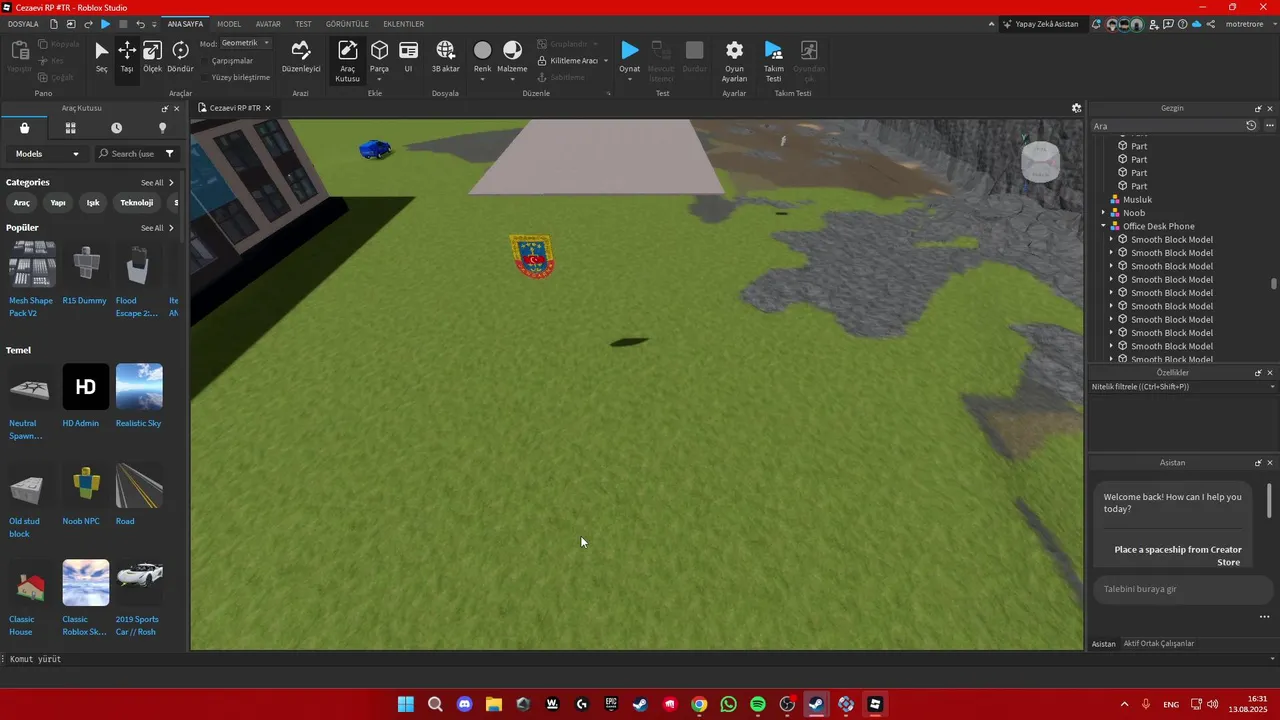Pick the Döndür (Rotate) tool
This screenshot has height=720, width=1280.
click(180, 56)
